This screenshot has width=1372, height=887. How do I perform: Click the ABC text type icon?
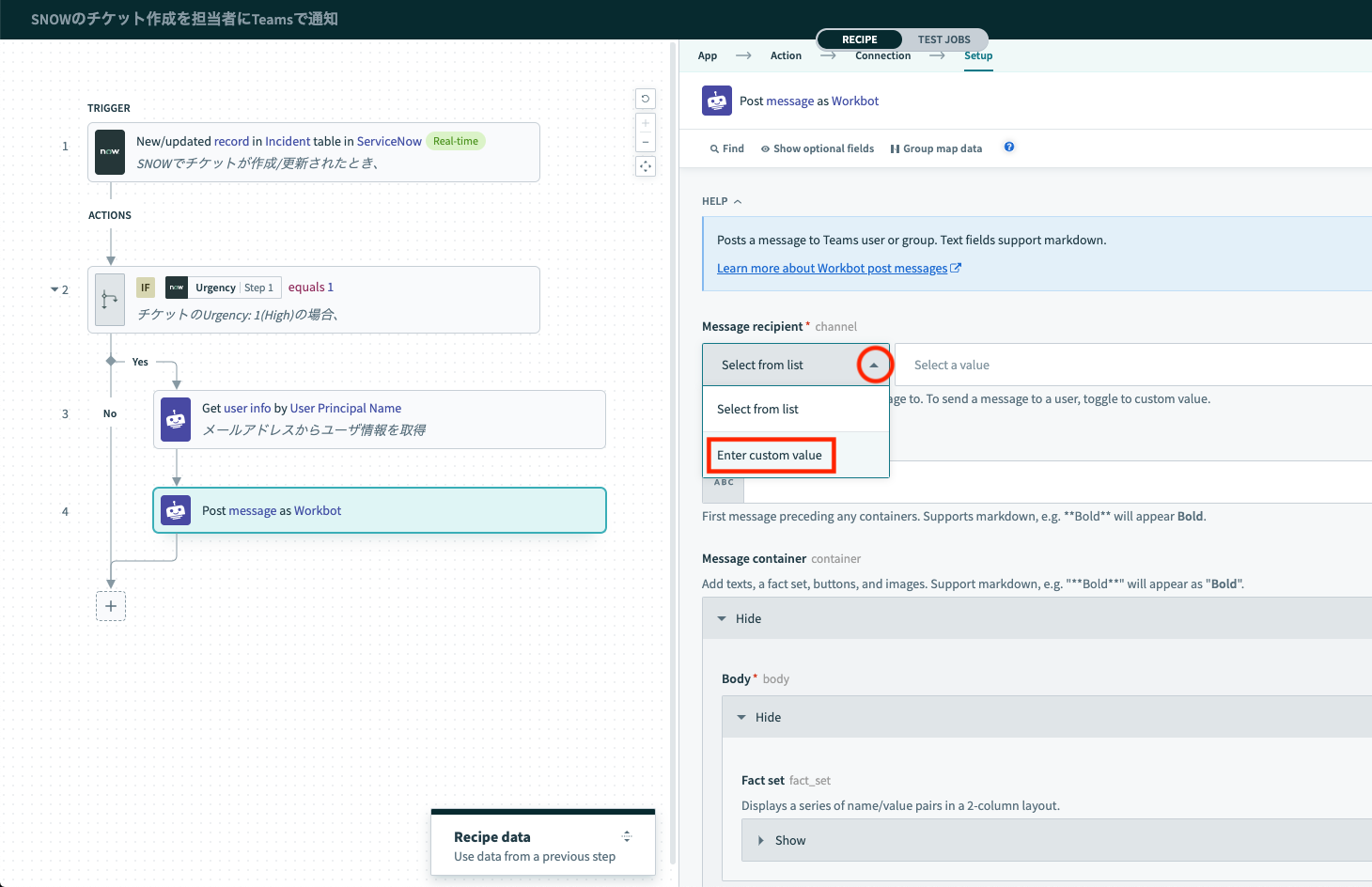[724, 483]
